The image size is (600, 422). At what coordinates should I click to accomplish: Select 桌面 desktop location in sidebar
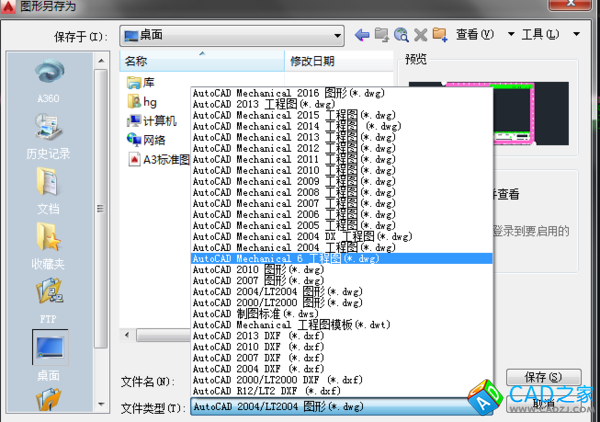(50, 356)
